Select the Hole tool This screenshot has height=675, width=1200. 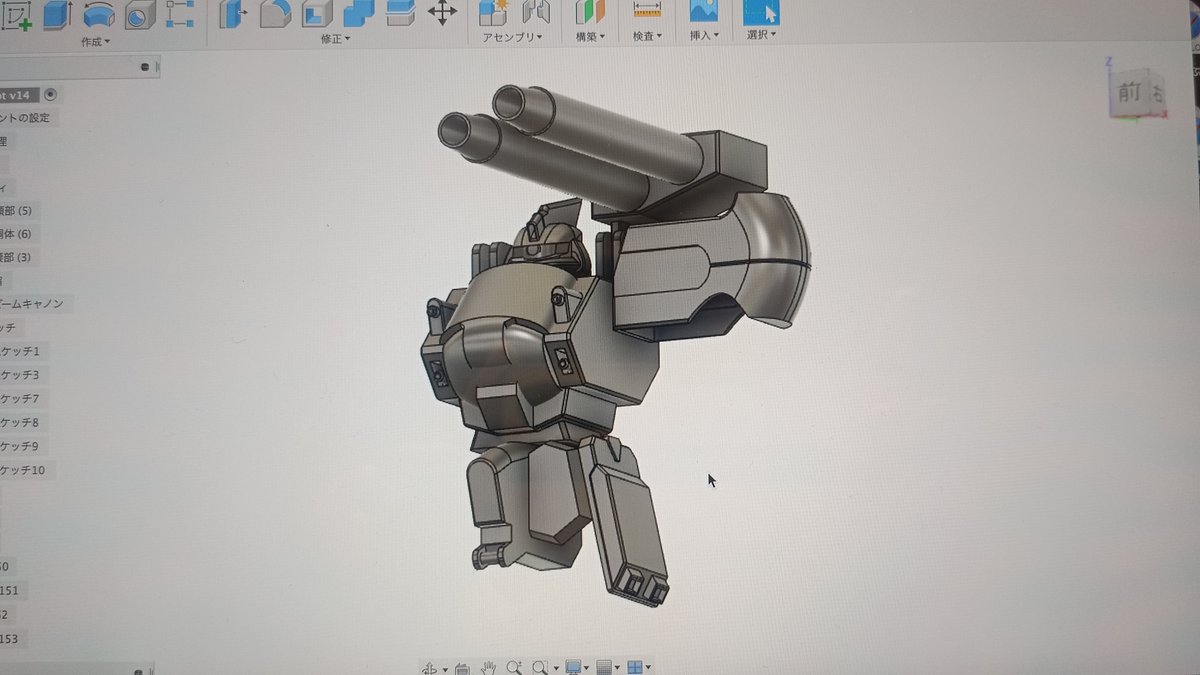[139, 15]
